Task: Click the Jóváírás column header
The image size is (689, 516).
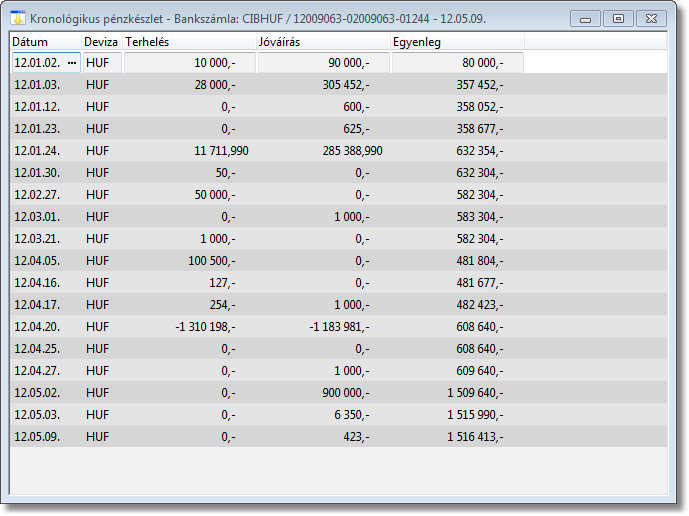Action: click(x=323, y=42)
